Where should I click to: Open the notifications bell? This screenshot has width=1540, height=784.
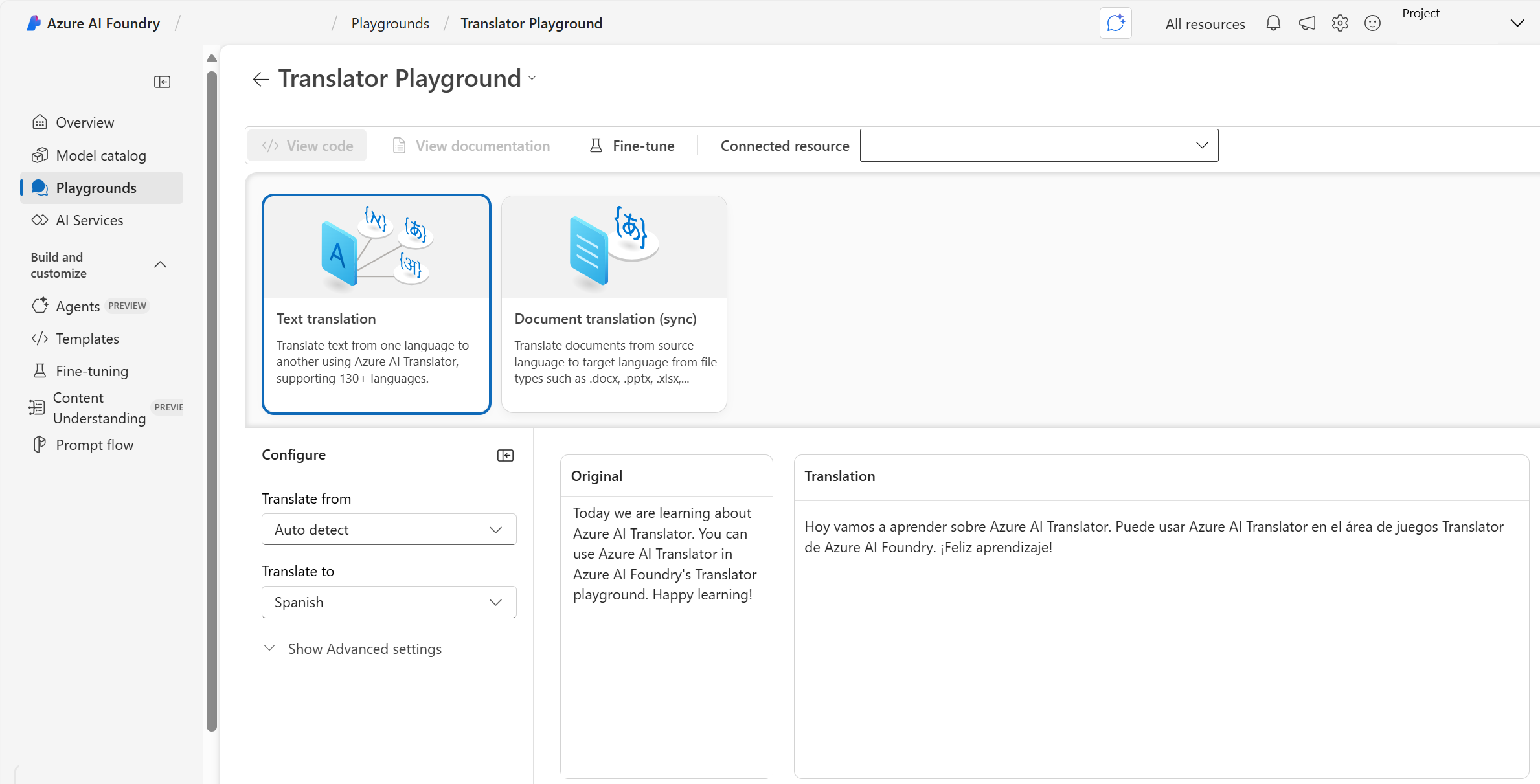tap(1273, 23)
